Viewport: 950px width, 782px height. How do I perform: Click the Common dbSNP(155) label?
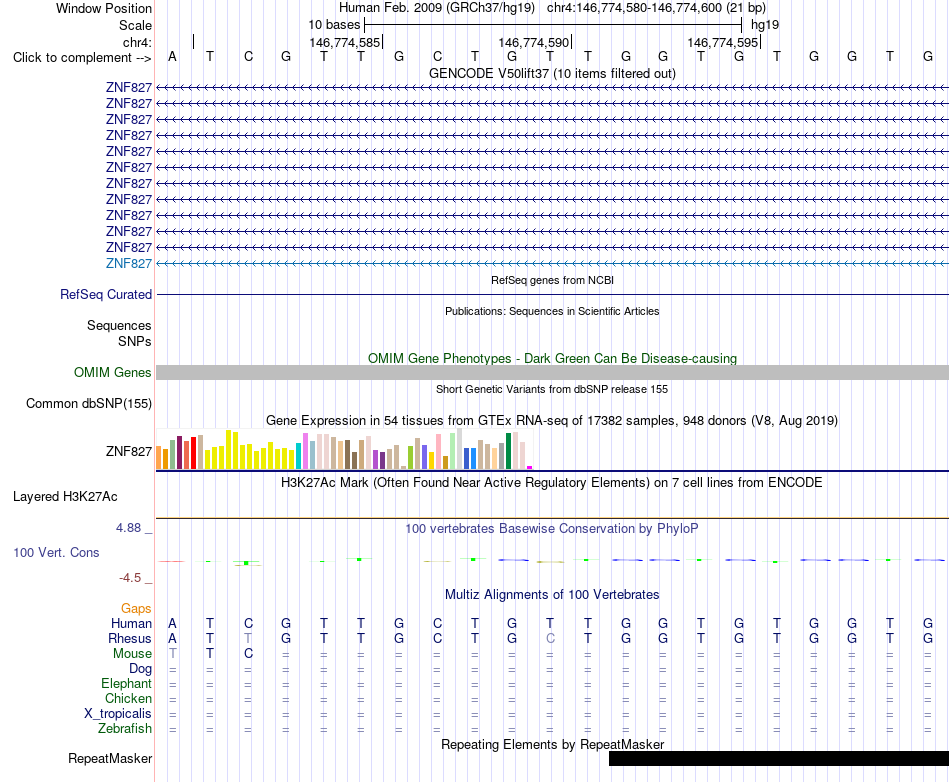(89, 403)
